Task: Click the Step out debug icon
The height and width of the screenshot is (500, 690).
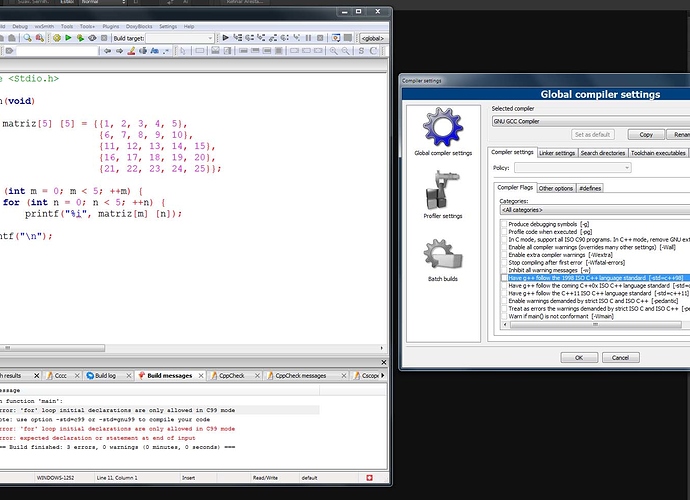Action: point(273,38)
